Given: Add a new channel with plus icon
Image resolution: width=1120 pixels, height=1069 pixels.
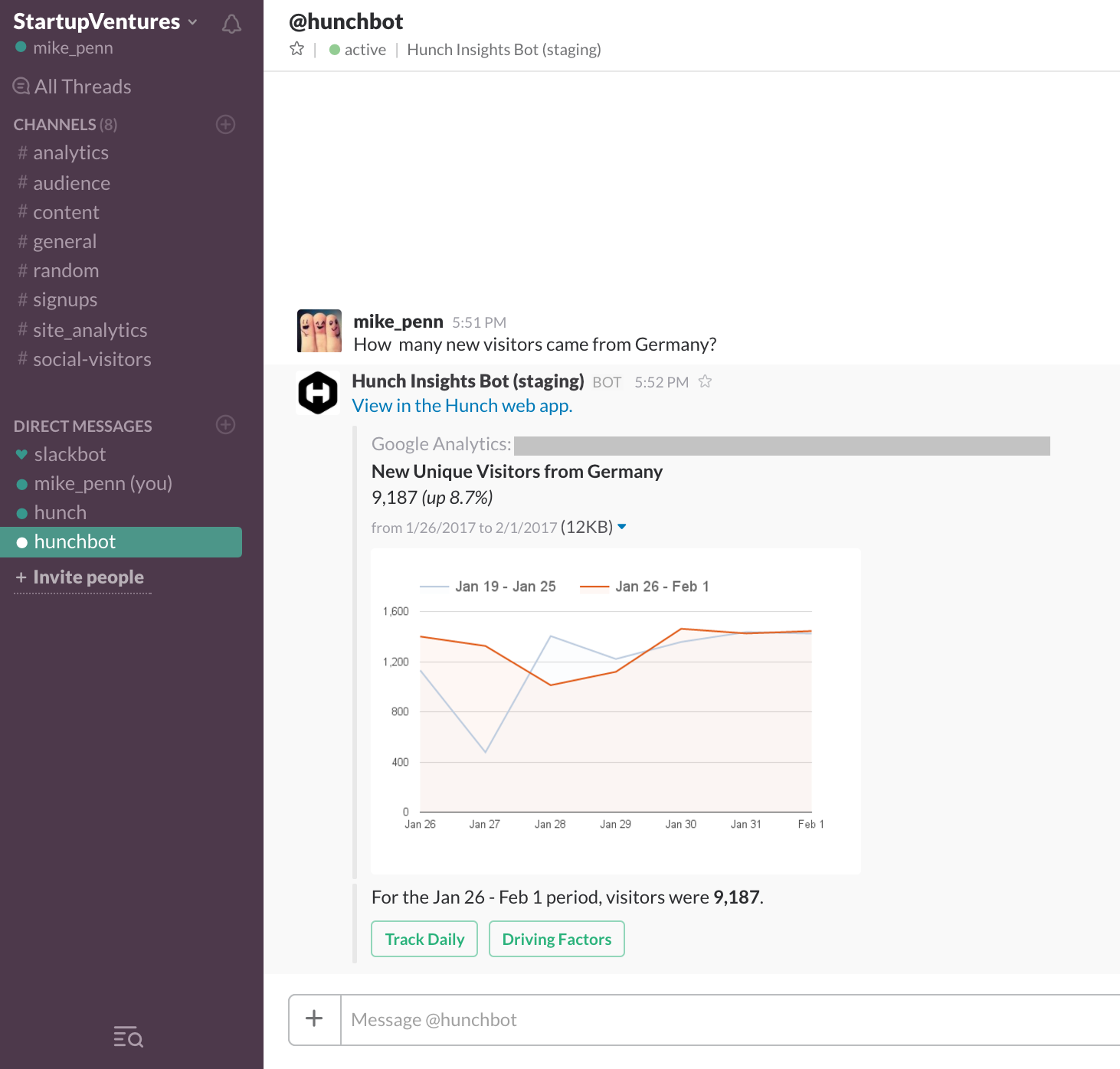Looking at the screenshot, I should pyautogui.click(x=225, y=124).
